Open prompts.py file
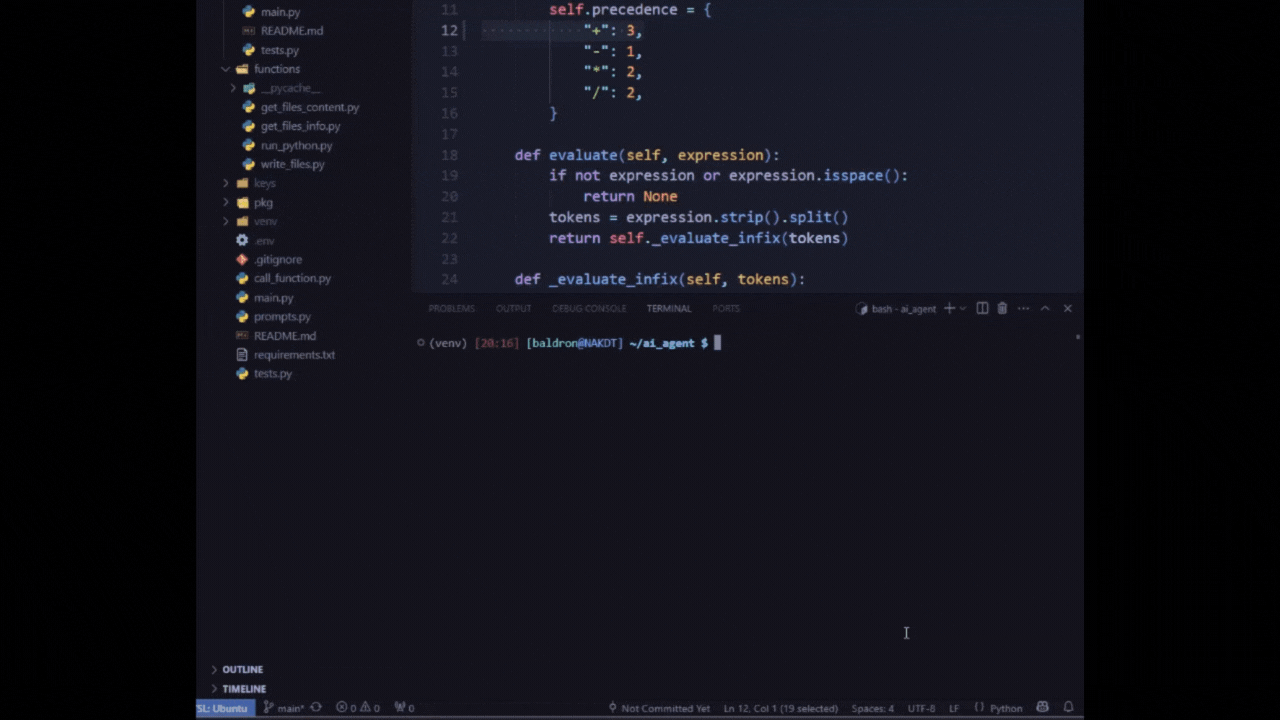Screen dimensions: 1280x720 [x=282, y=316]
